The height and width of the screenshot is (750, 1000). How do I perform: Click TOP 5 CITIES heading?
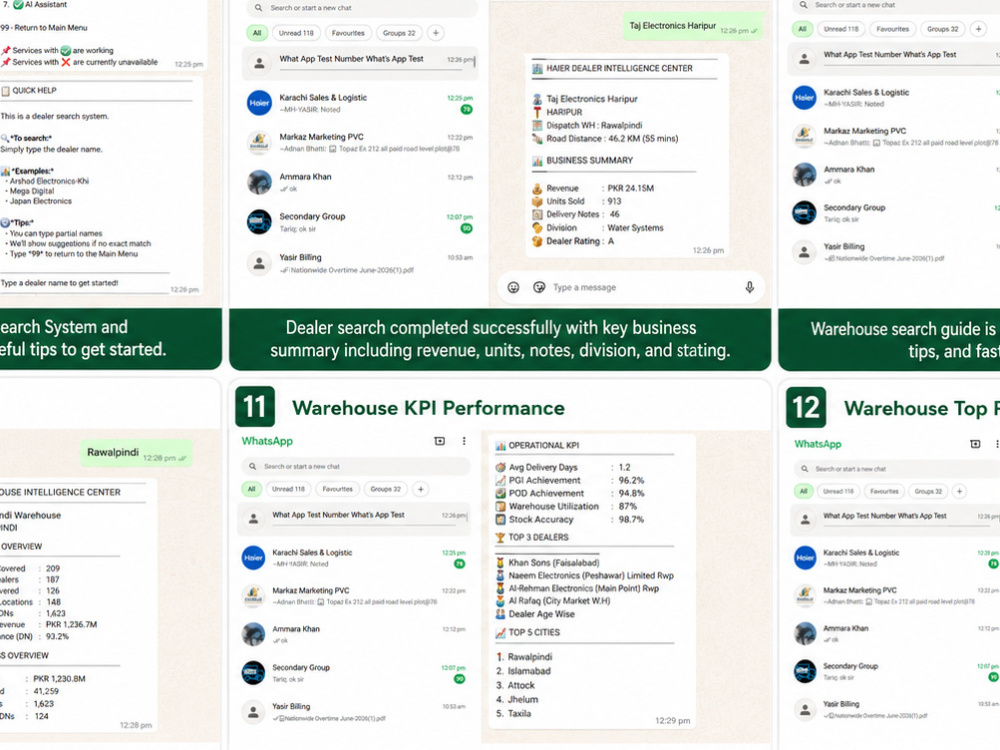click(534, 633)
